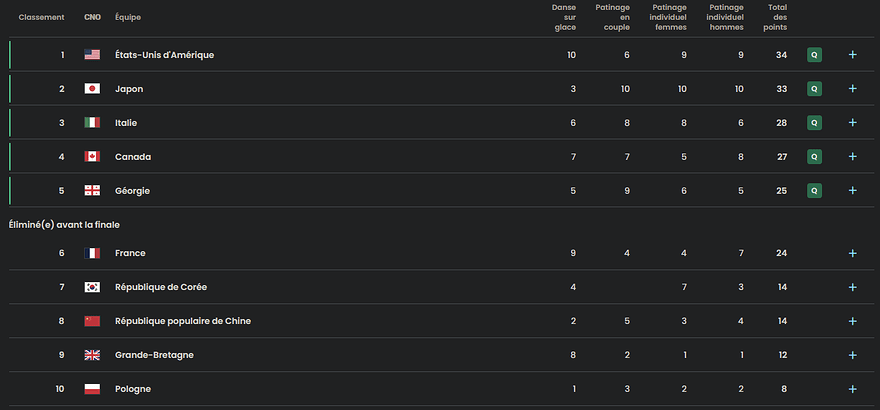Click the Danse sur glace column header

tap(564, 17)
